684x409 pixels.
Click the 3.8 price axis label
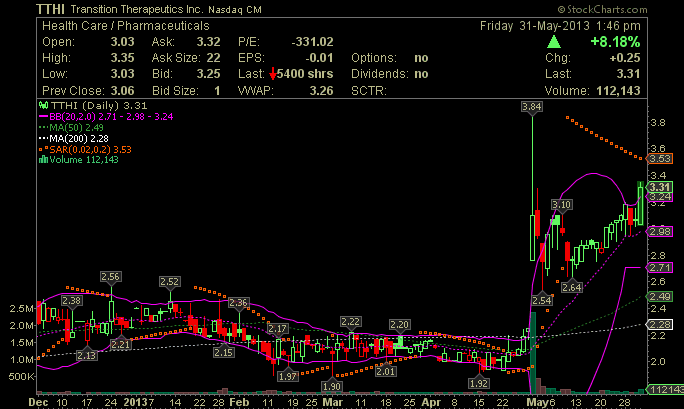(x=658, y=122)
